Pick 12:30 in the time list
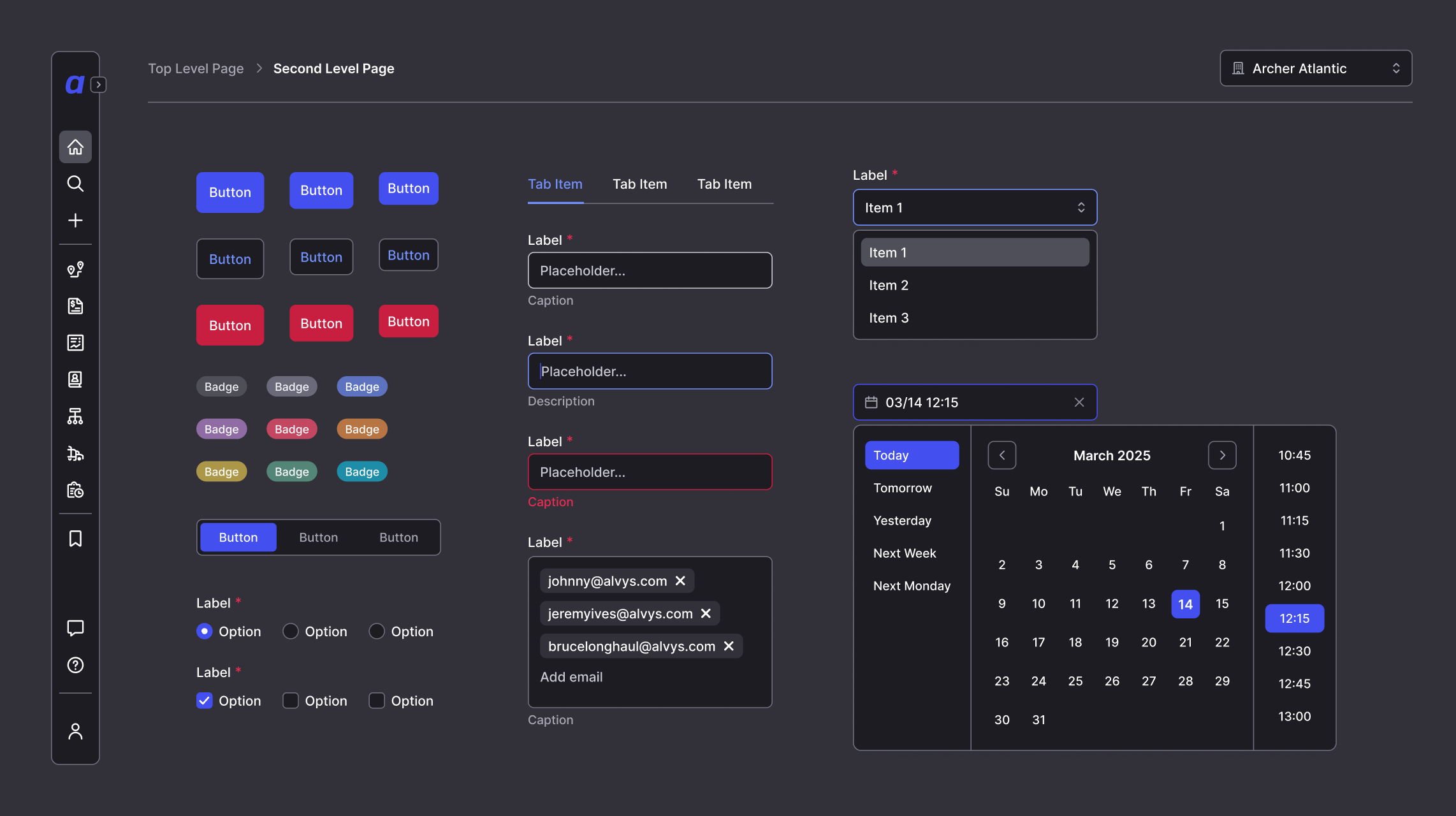1456x816 pixels. tap(1294, 651)
